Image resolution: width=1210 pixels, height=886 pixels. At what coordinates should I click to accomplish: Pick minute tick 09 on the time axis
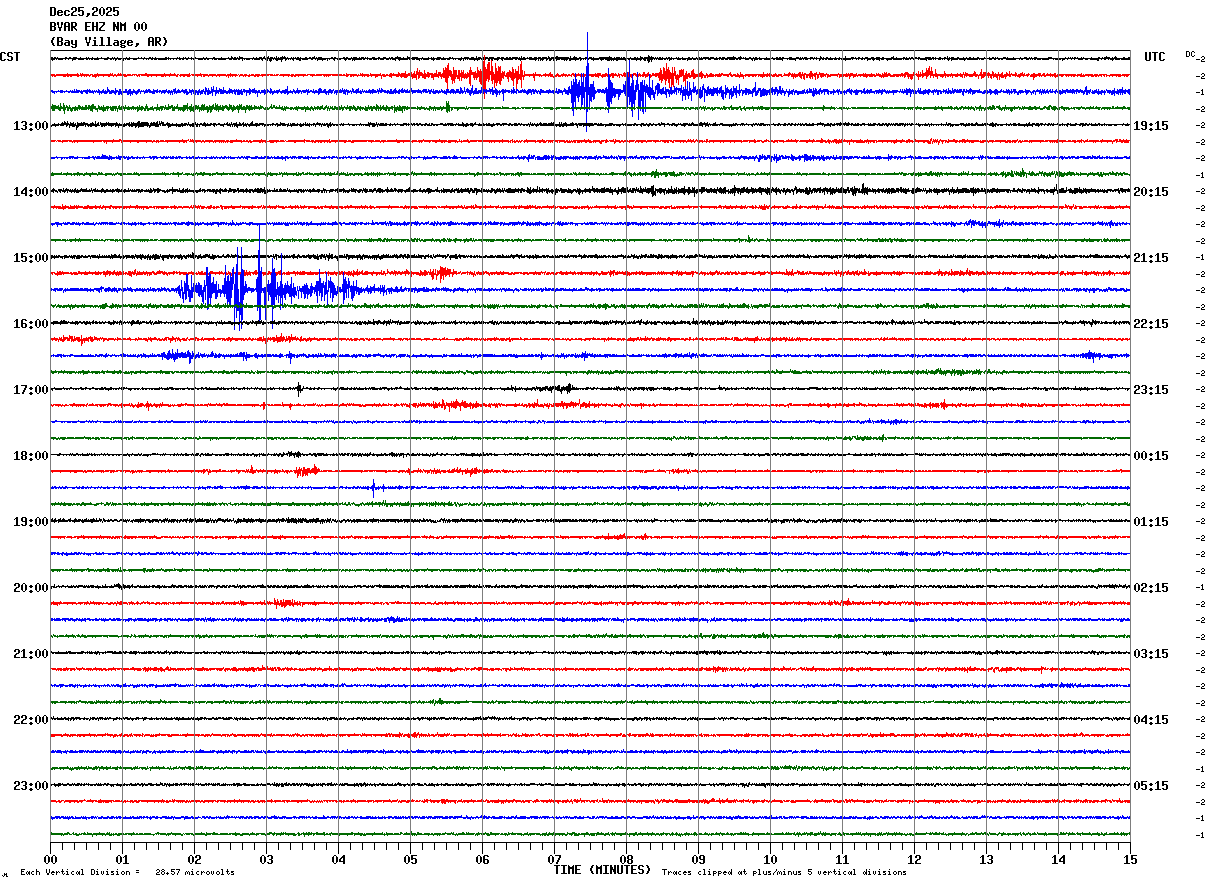coord(698,859)
